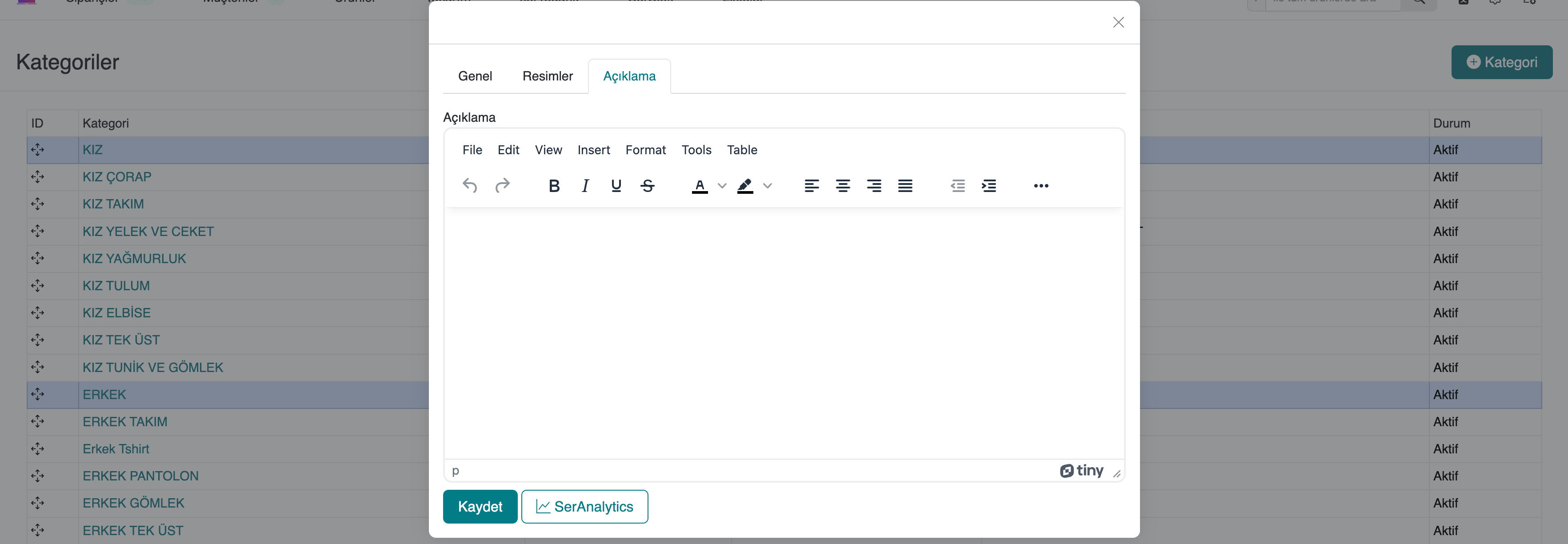Image resolution: width=1568 pixels, height=544 pixels.
Task: Switch to the Resimler tab
Action: click(x=547, y=76)
